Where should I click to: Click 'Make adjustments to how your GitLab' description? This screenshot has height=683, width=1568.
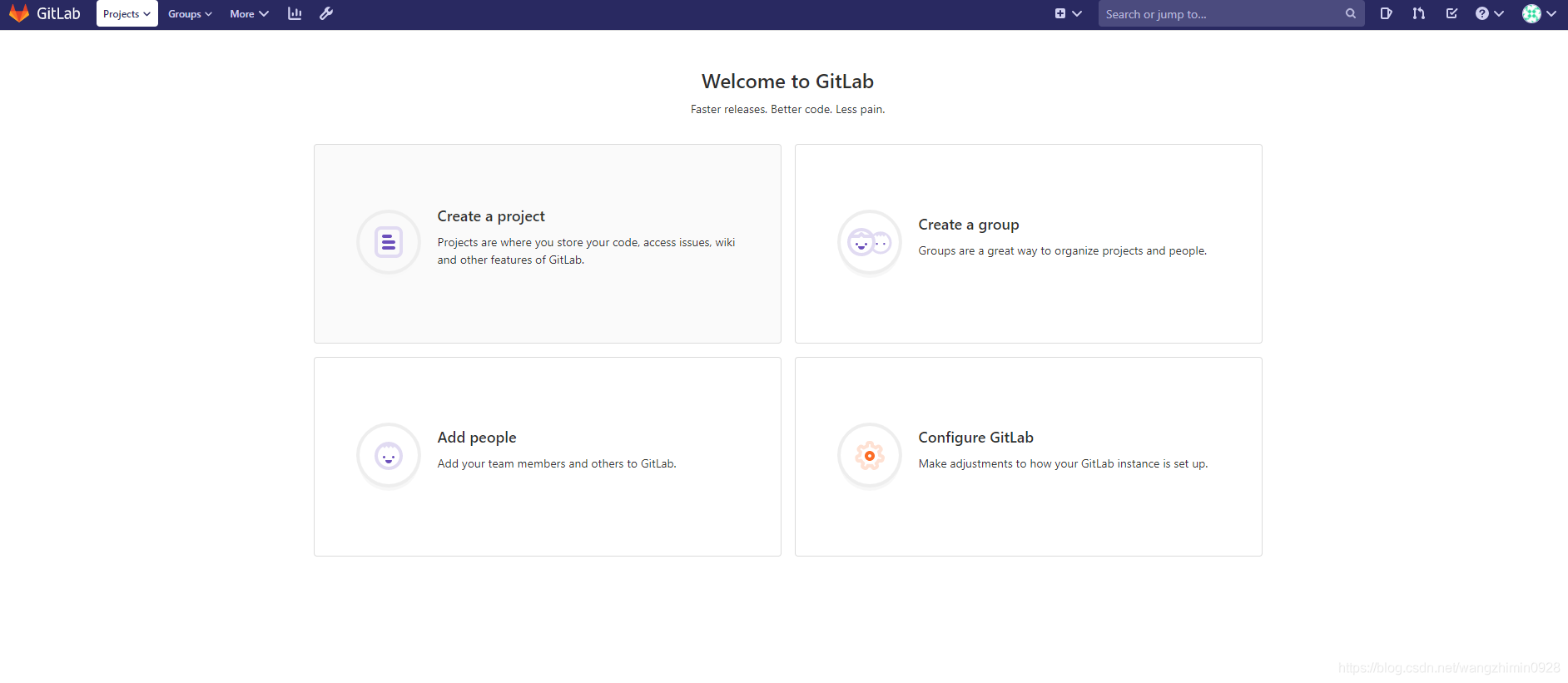pyautogui.click(x=1063, y=463)
